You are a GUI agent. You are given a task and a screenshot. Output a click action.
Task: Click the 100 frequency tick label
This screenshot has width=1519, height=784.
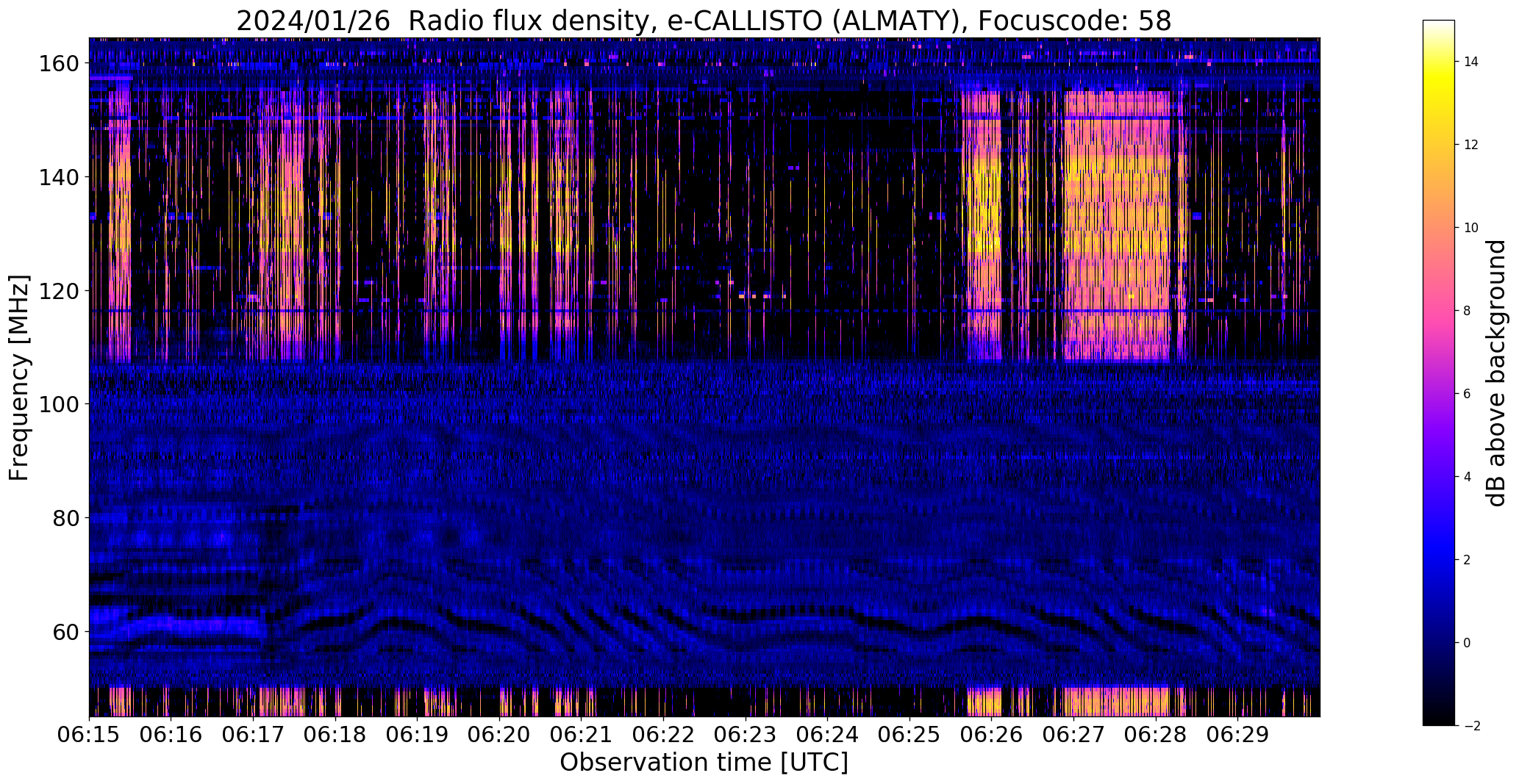59,404
